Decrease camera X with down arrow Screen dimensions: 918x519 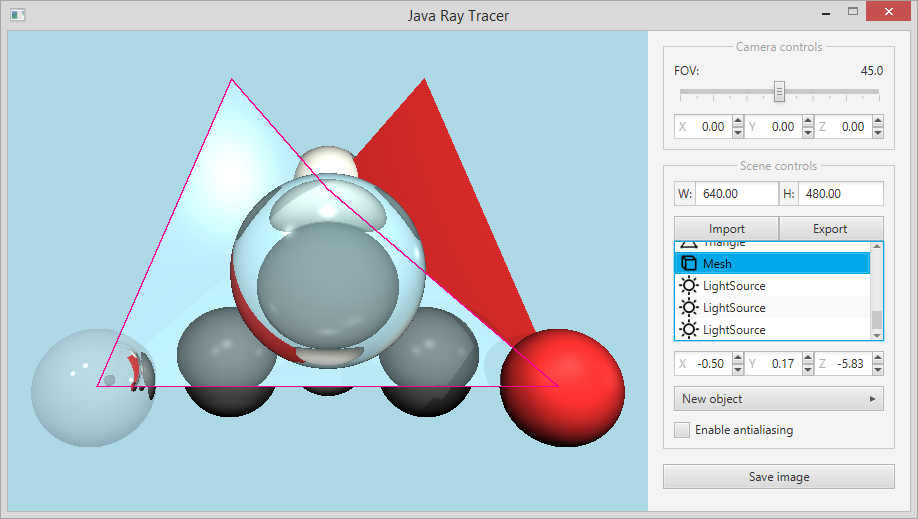coord(738,132)
